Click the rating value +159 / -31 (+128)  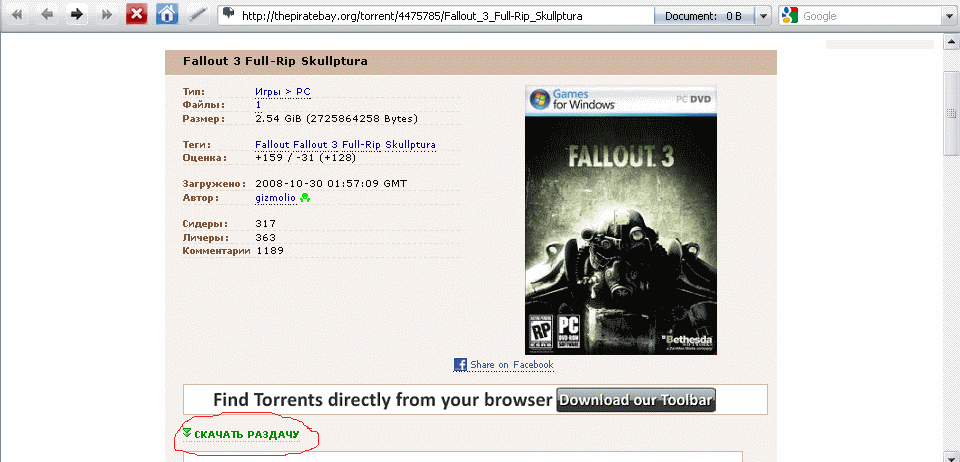306,158
